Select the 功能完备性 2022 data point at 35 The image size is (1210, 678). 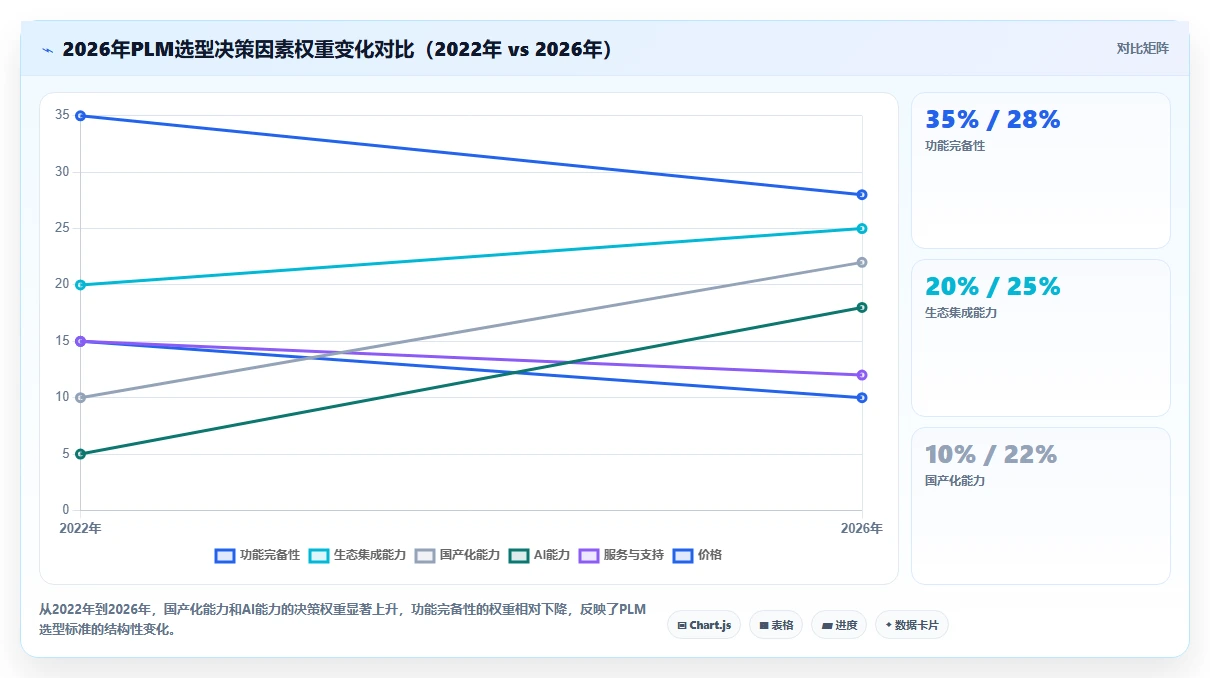[80, 116]
